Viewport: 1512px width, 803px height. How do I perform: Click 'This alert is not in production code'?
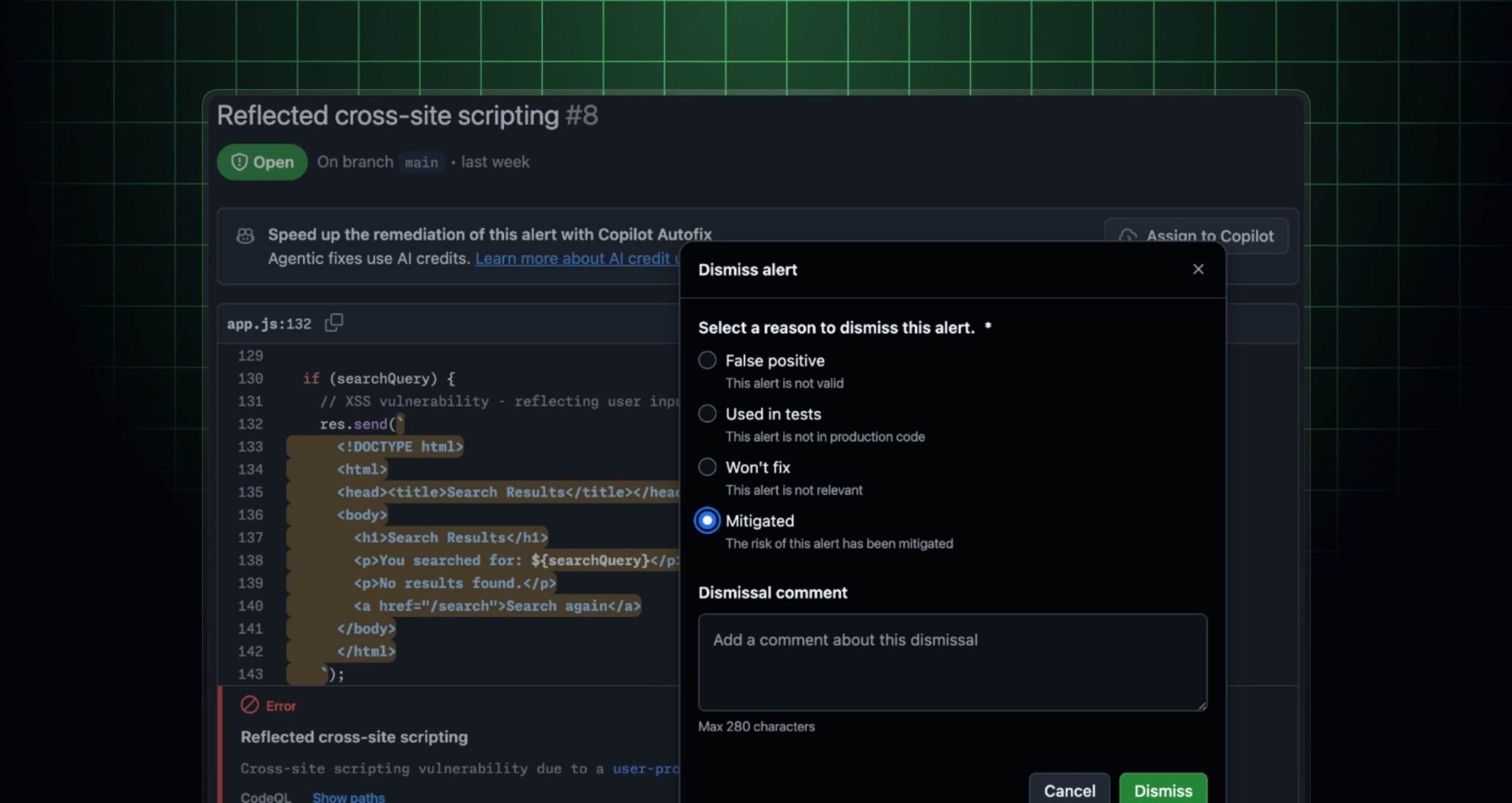[x=825, y=437]
